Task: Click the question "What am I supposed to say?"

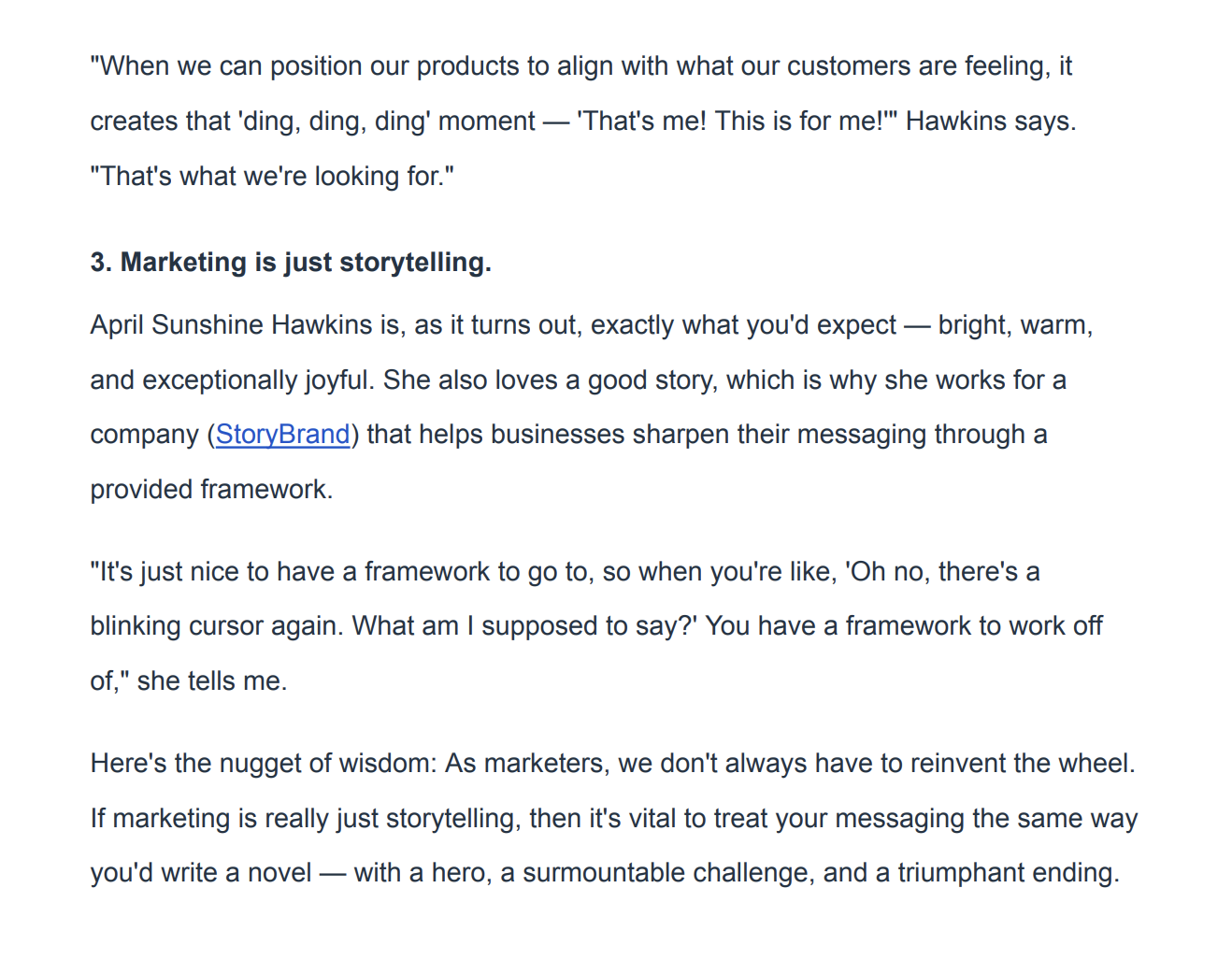Action: [x=524, y=626]
